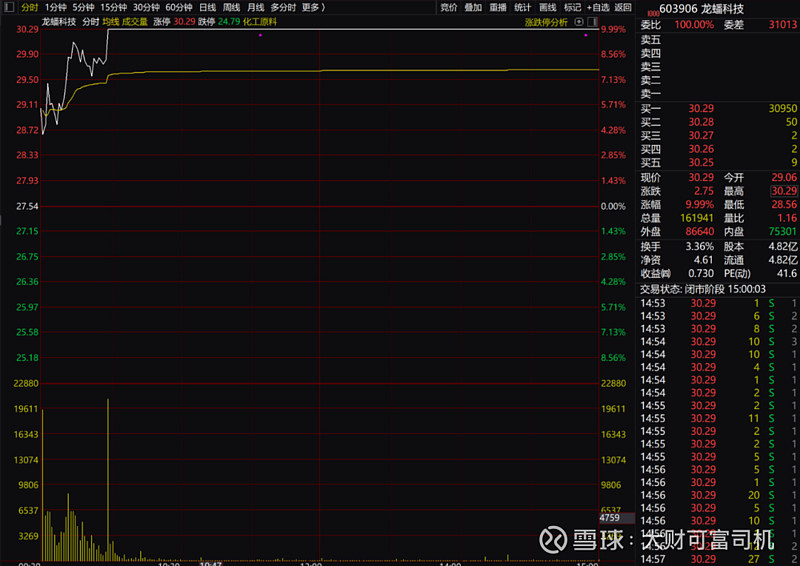Viewport: 800px width, 566px height.
Task: Click the 均线 average line label
Action: pyautogui.click(x=110, y=22)
